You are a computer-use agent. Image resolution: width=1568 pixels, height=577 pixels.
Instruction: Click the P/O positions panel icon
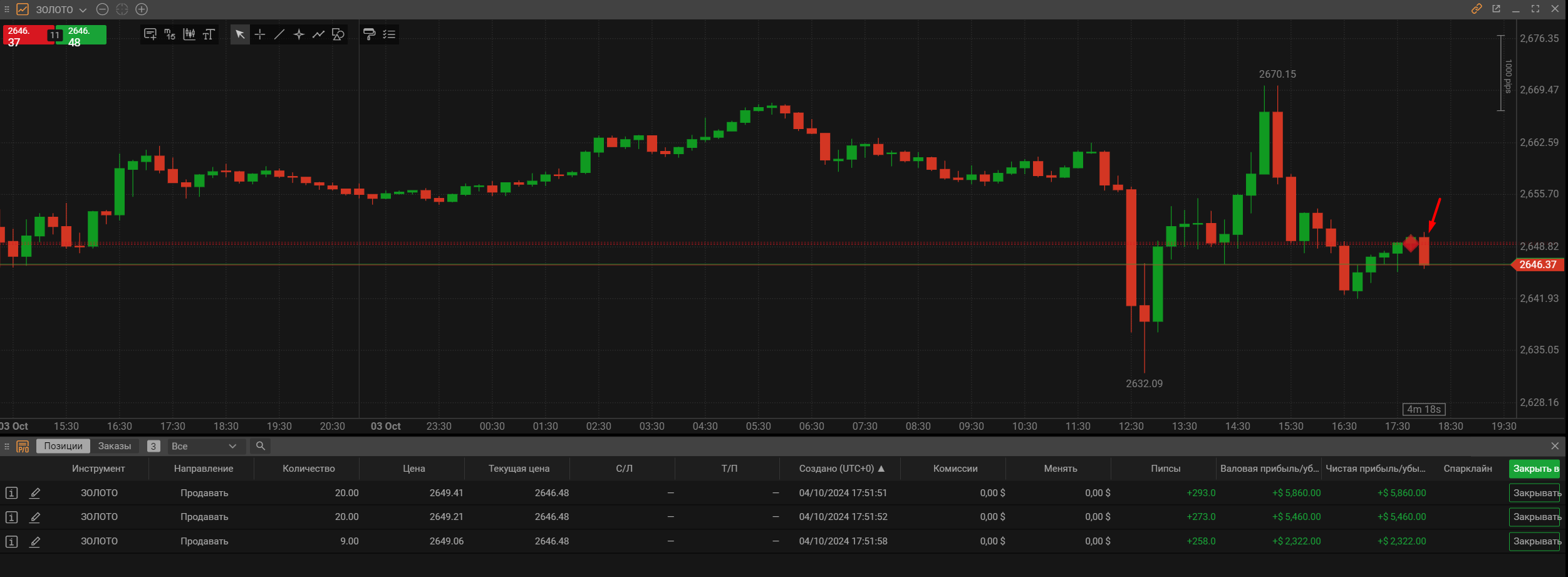[x=23, y=446]
